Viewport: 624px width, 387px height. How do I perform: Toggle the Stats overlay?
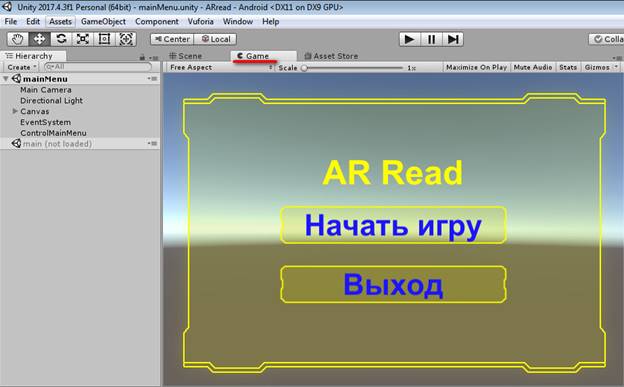point(568,67)
